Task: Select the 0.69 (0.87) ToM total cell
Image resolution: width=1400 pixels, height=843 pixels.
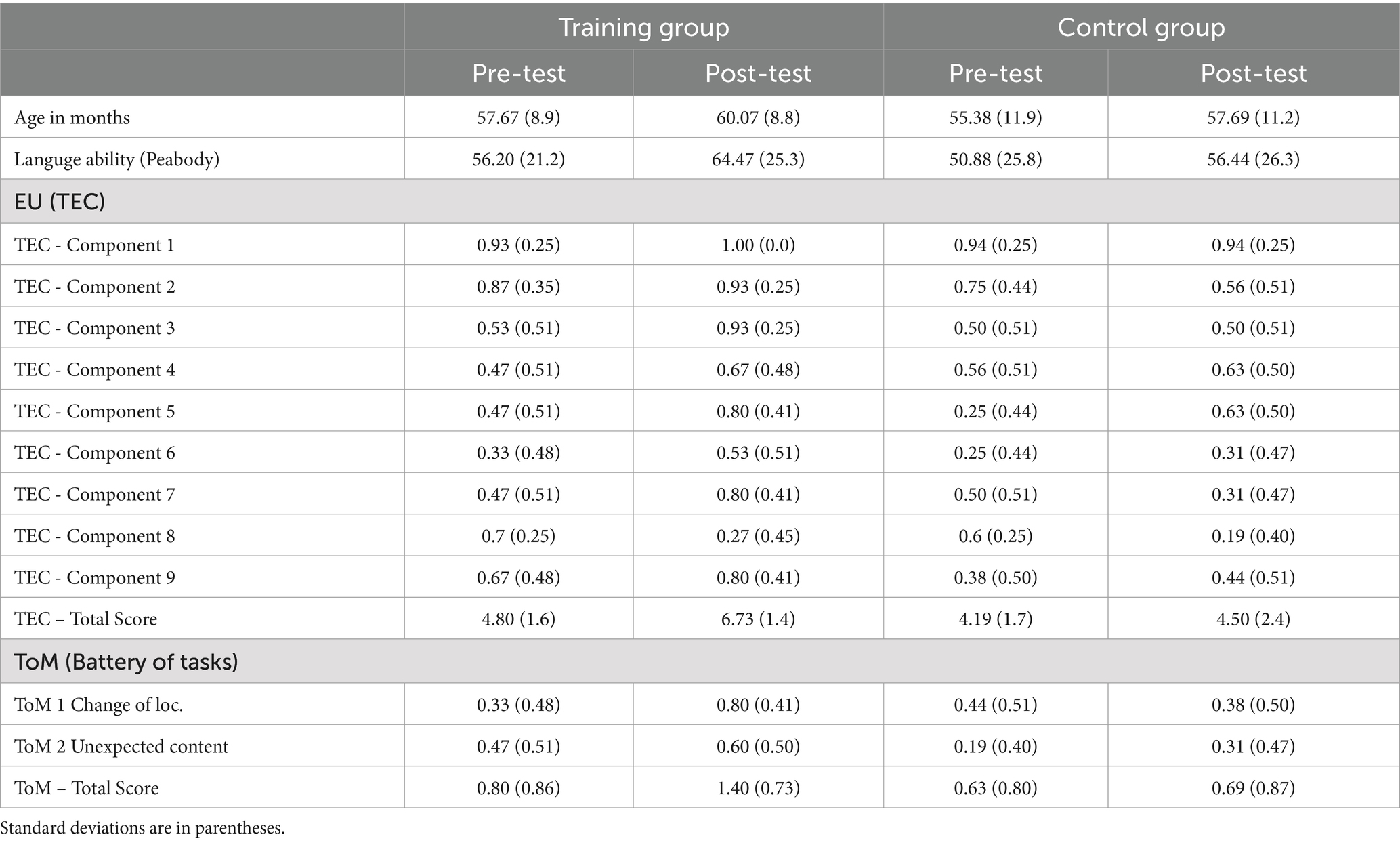Action: (x=1254, y=788)
